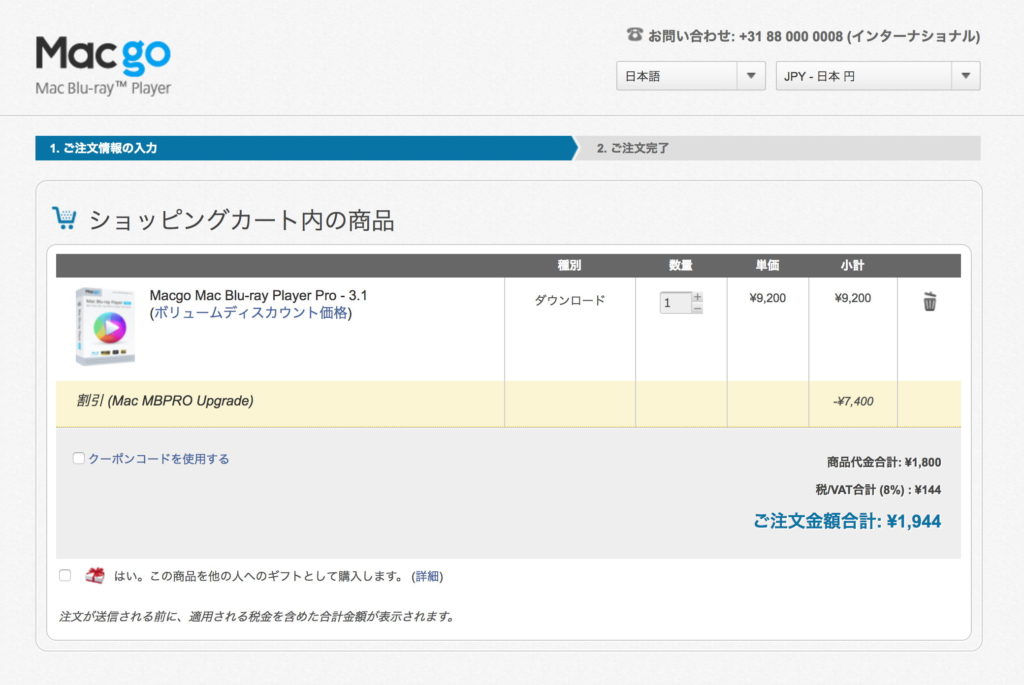Click the gift box icon
The height and width of the screenshot is (685, 1024).
[x=95, y=575]
